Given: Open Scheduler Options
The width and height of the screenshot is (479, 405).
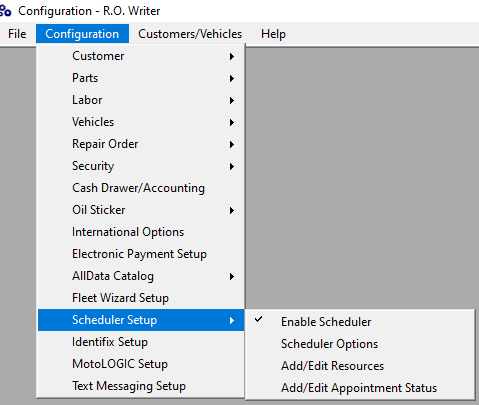Looking at the screenshot, I should [x=360, y=344].
